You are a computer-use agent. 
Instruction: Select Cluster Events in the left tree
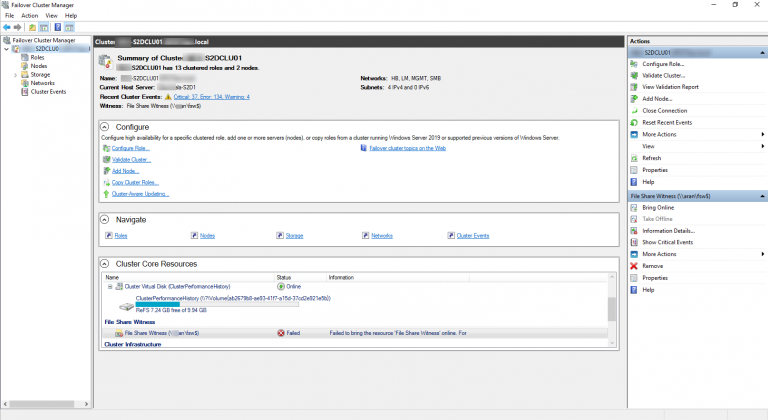pyautogui.click(x=48, y=92)
